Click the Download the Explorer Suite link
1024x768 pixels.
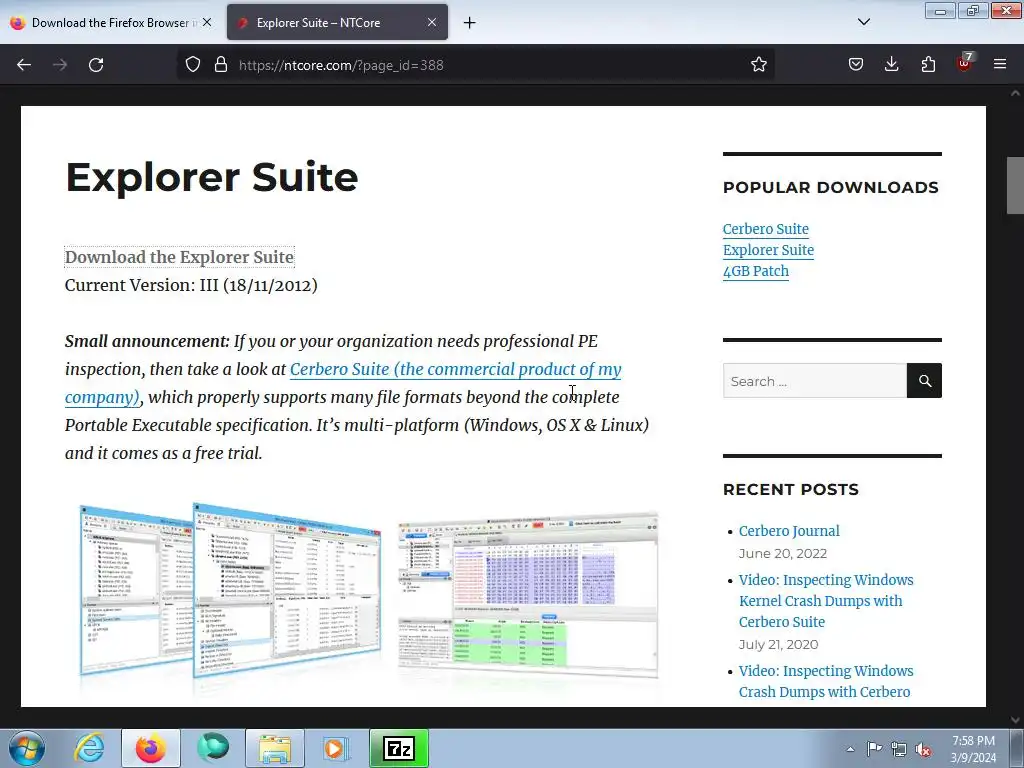[x=180, y=257]
